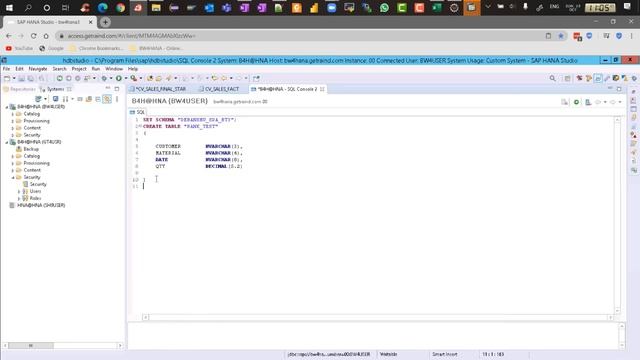This screenshot has width=640, height=360.
Task: Click the CREATE TABLE line in editor
Action: (x=180, y=127)
